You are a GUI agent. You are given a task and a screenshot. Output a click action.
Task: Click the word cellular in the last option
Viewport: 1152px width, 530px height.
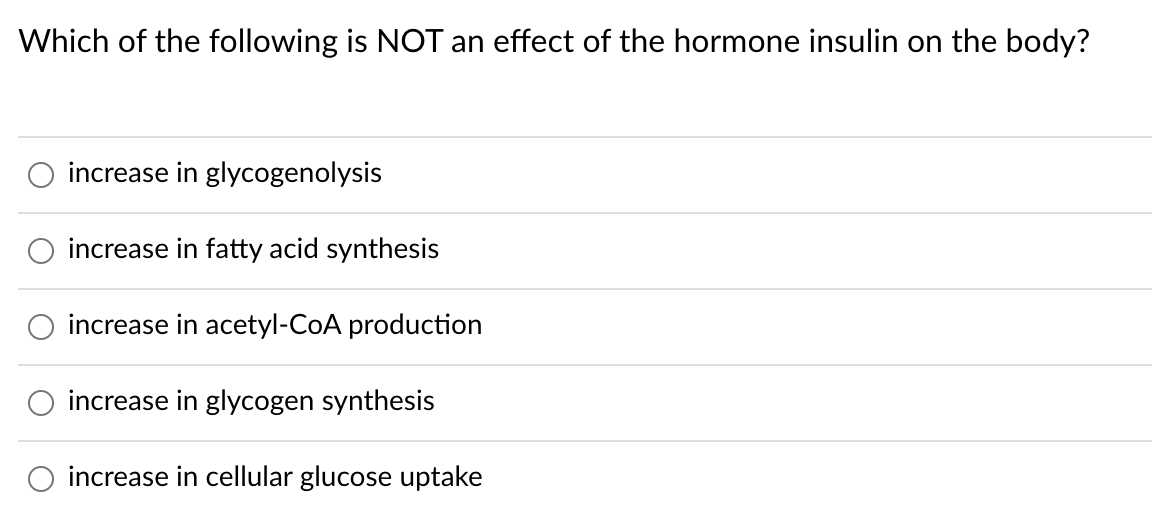pyautogui.click(x=249, y=477)
